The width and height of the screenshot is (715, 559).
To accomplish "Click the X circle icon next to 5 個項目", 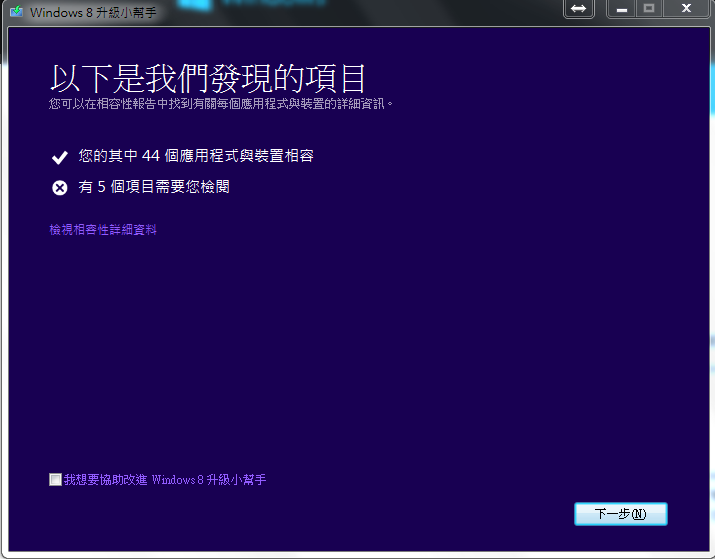I will point(60,187).
